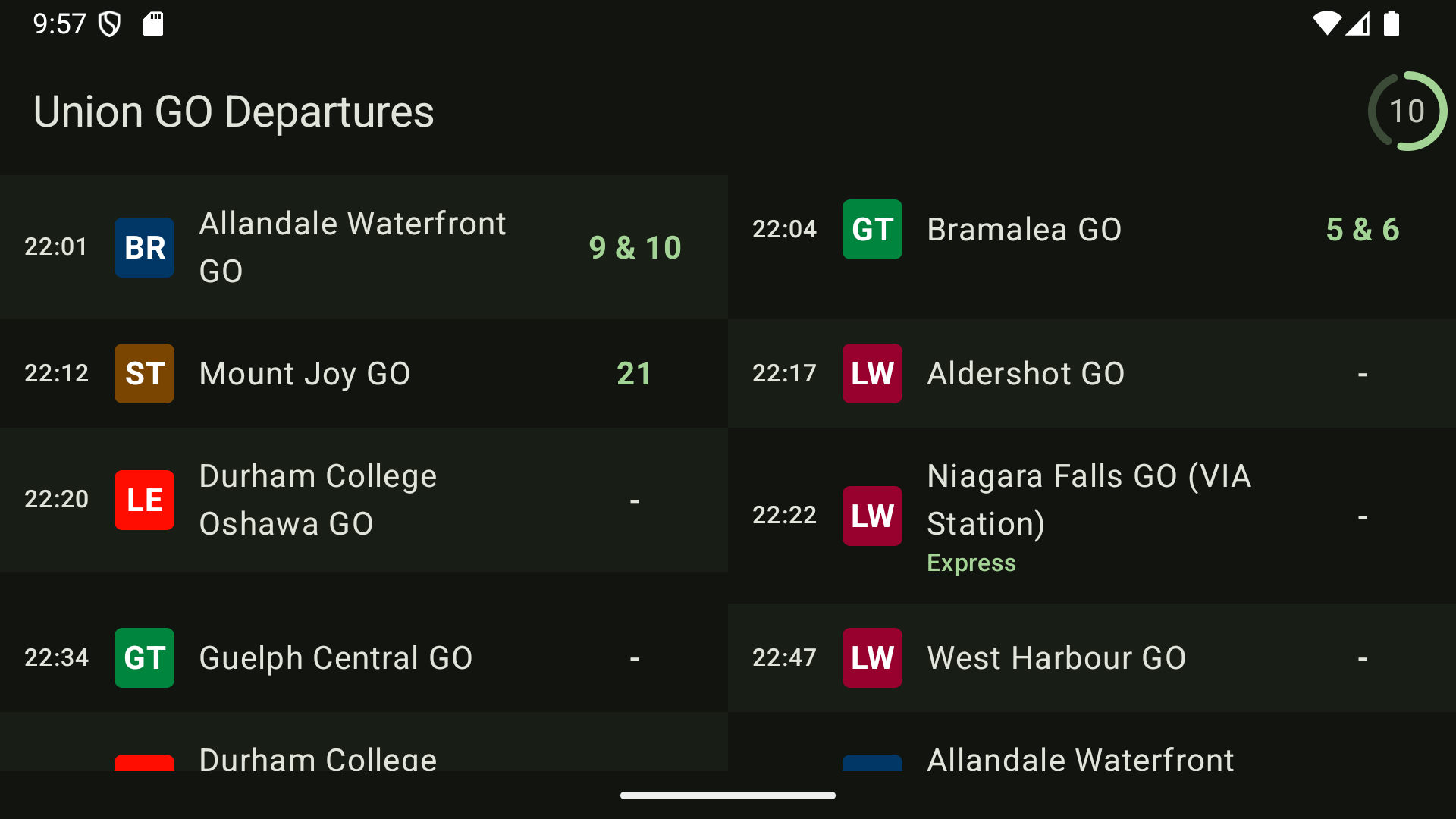Open the Allandale Waterfront GO 22:01 departure
1456x819 pixels.
click(x=364, y=247)
